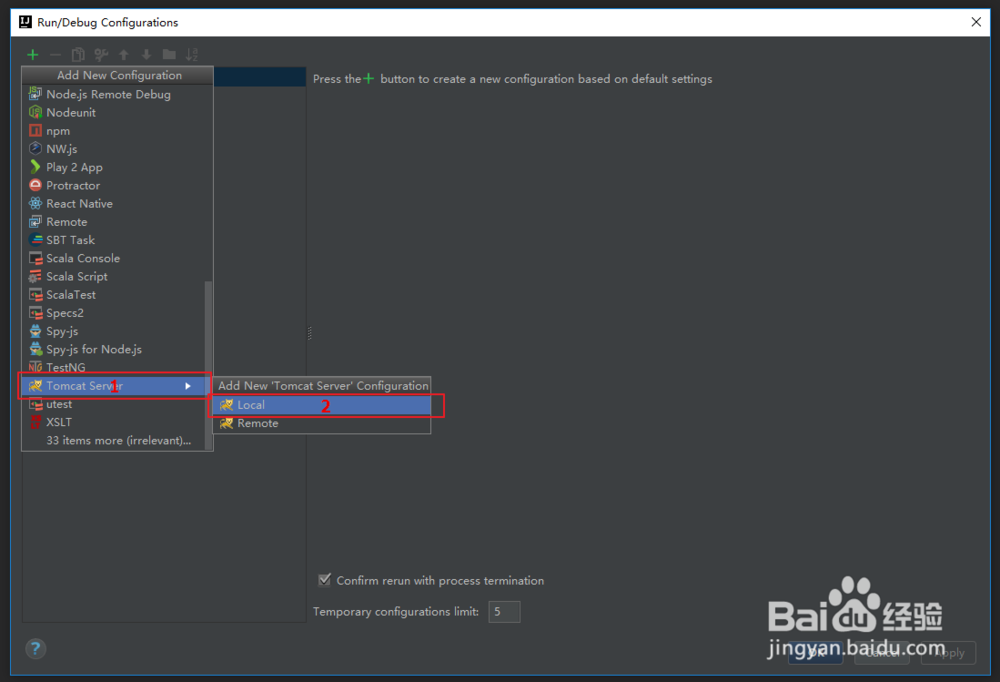Pick TestNG configuration type
Image resolution: width=1000 pixels, height=682 pixels.
pos(114,367)
